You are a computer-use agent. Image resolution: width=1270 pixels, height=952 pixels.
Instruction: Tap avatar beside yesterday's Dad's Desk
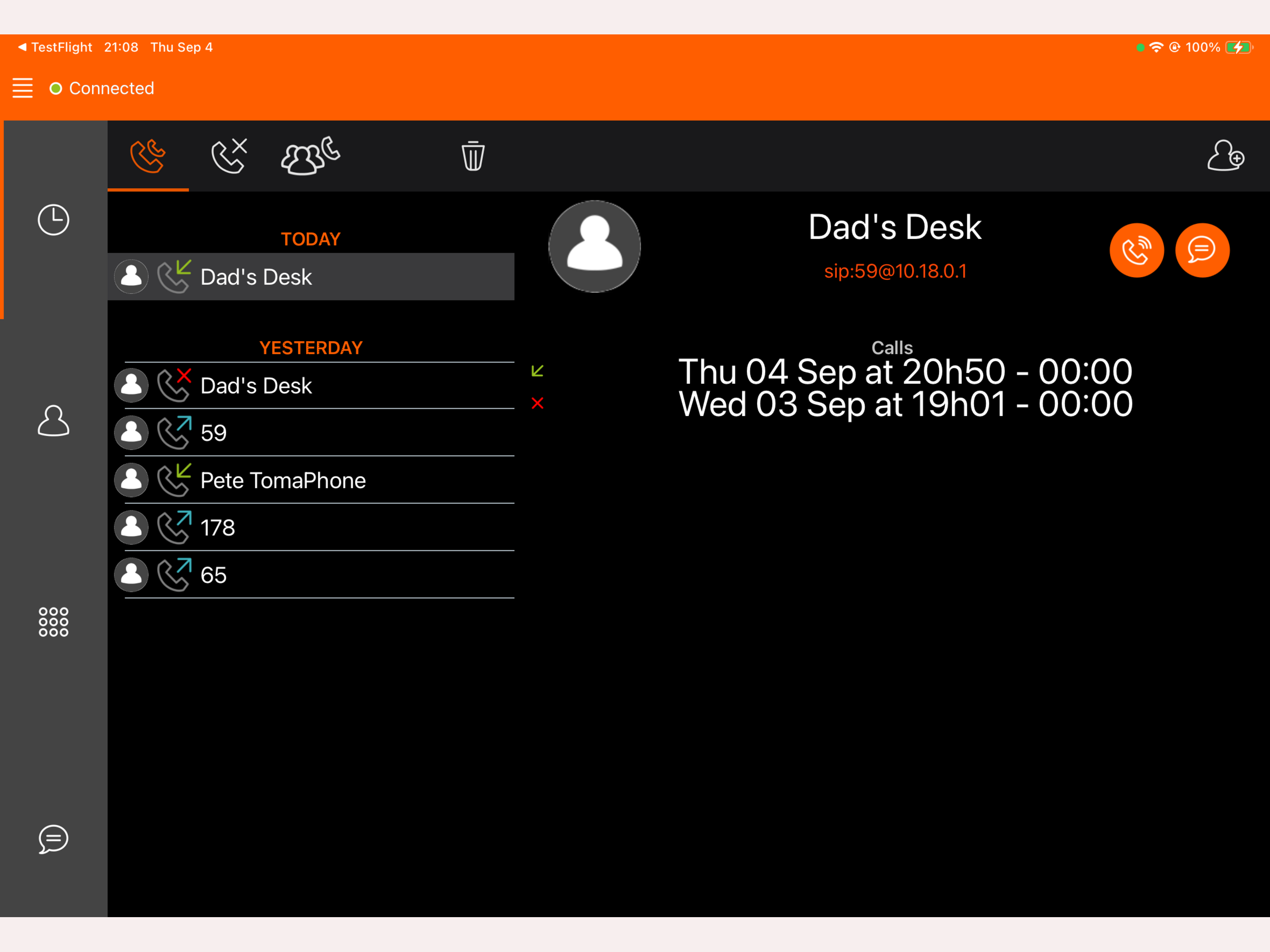pyautogui.click(x=132, y=386)
